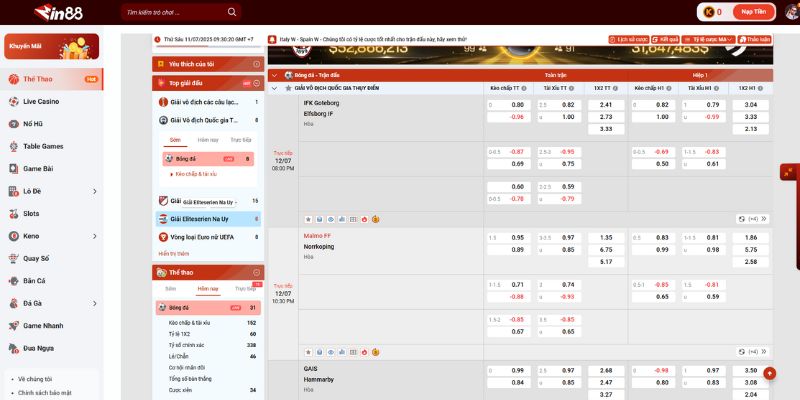Open the Tỷ lệ cược Mã odds dropdown
The image size is (800, 400).
click(x=706, y=39)
